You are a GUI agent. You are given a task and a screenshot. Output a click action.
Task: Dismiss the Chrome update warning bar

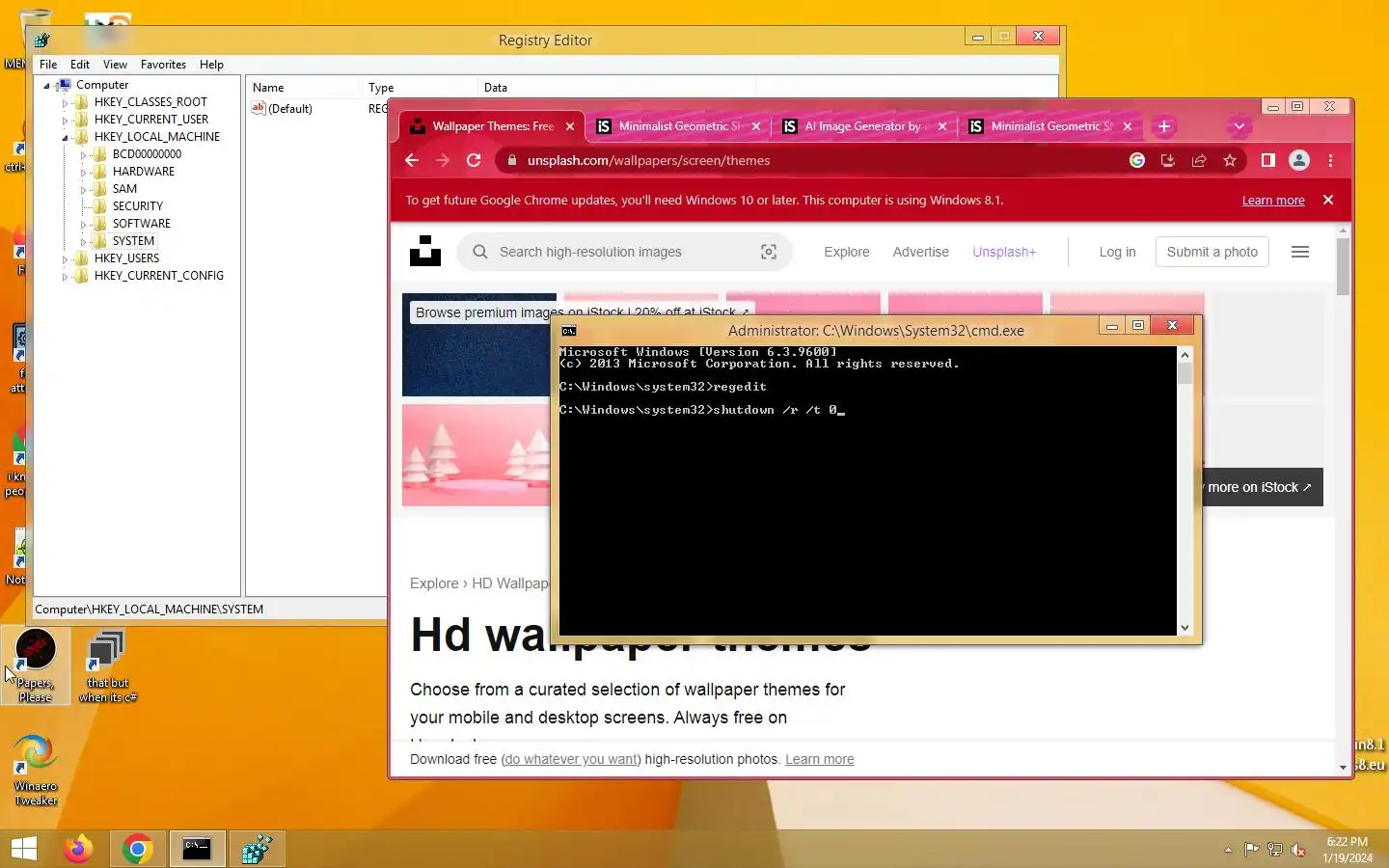pos(1328,200)
